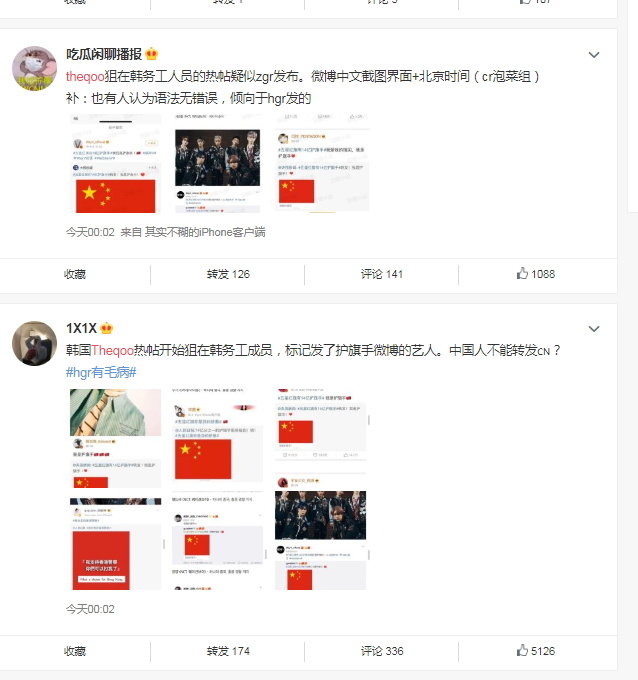The width and height of the screenshot is (638, 680).
Task: Open 其实不糊的iPhone客户端 source link
Action: 205,232
